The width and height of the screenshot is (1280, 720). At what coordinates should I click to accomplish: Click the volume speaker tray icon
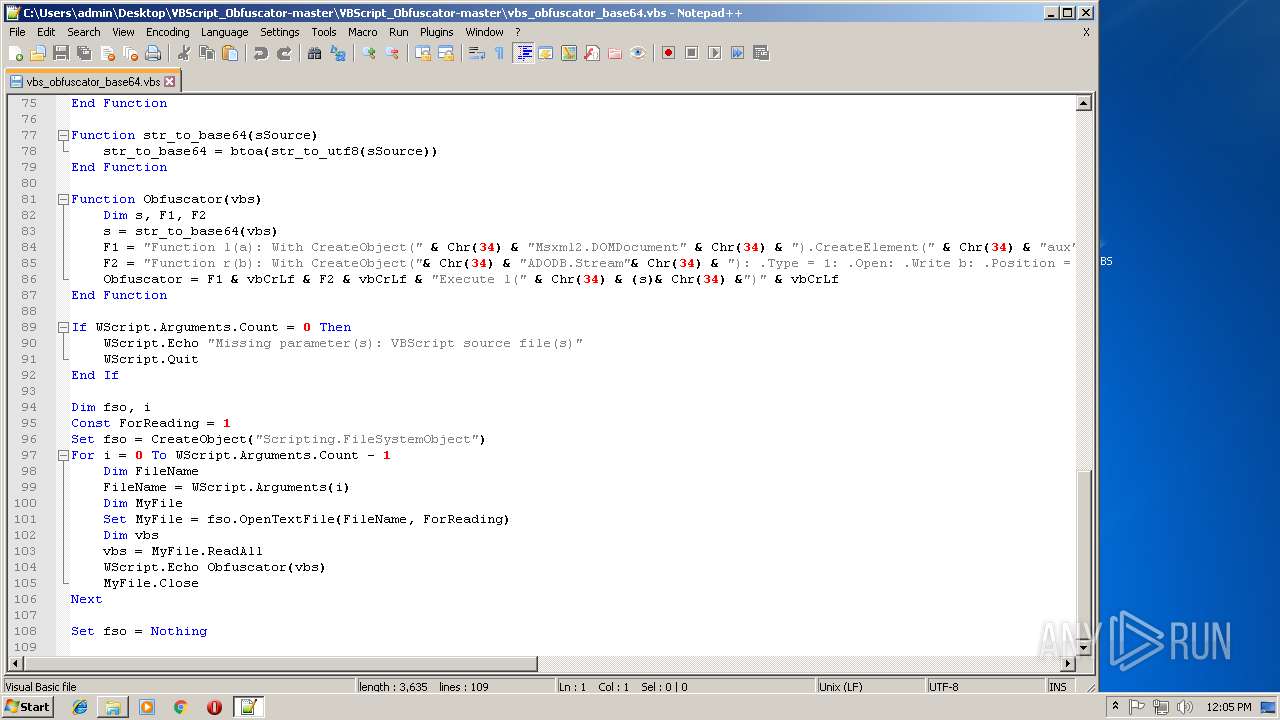[x=1186, y=707]
